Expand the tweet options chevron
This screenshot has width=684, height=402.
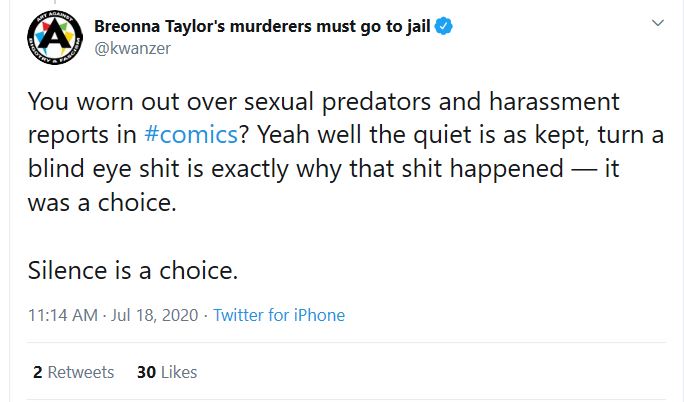657,23
